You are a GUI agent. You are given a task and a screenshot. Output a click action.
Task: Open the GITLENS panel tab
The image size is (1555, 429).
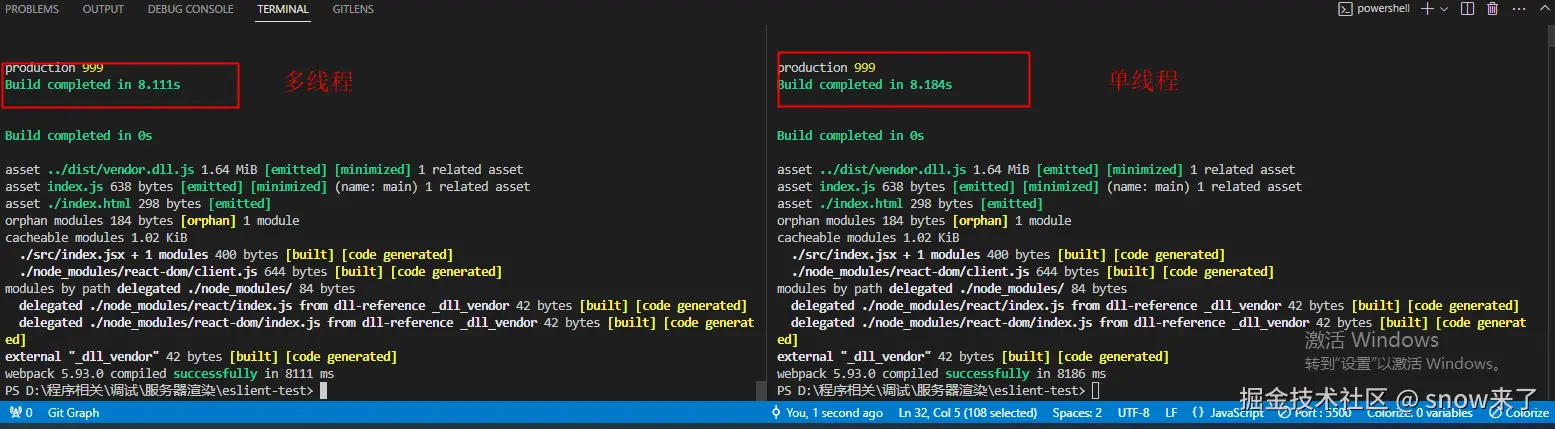click(353, 9)
